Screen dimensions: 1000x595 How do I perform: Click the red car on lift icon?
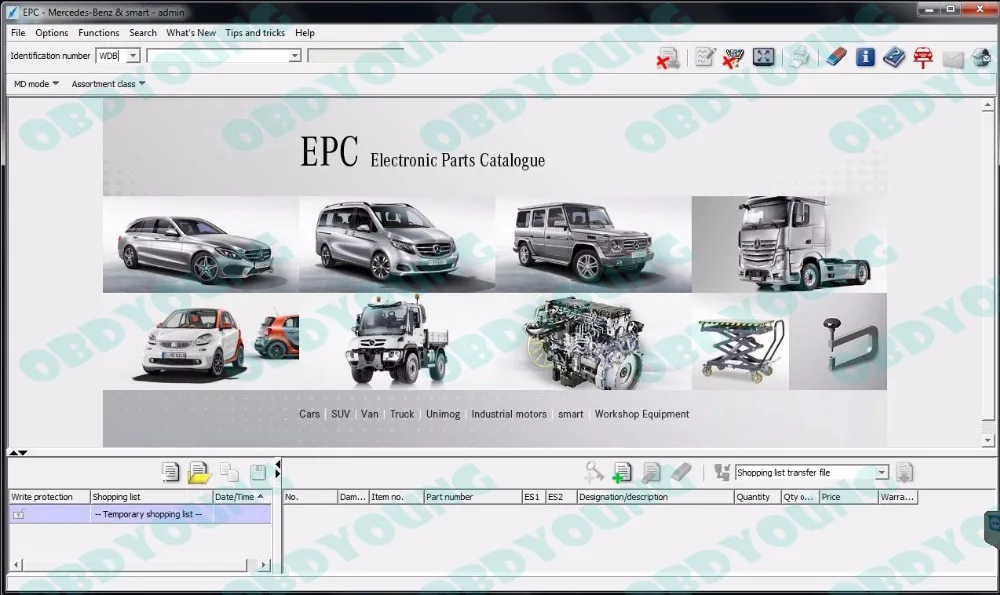point(923,57)
